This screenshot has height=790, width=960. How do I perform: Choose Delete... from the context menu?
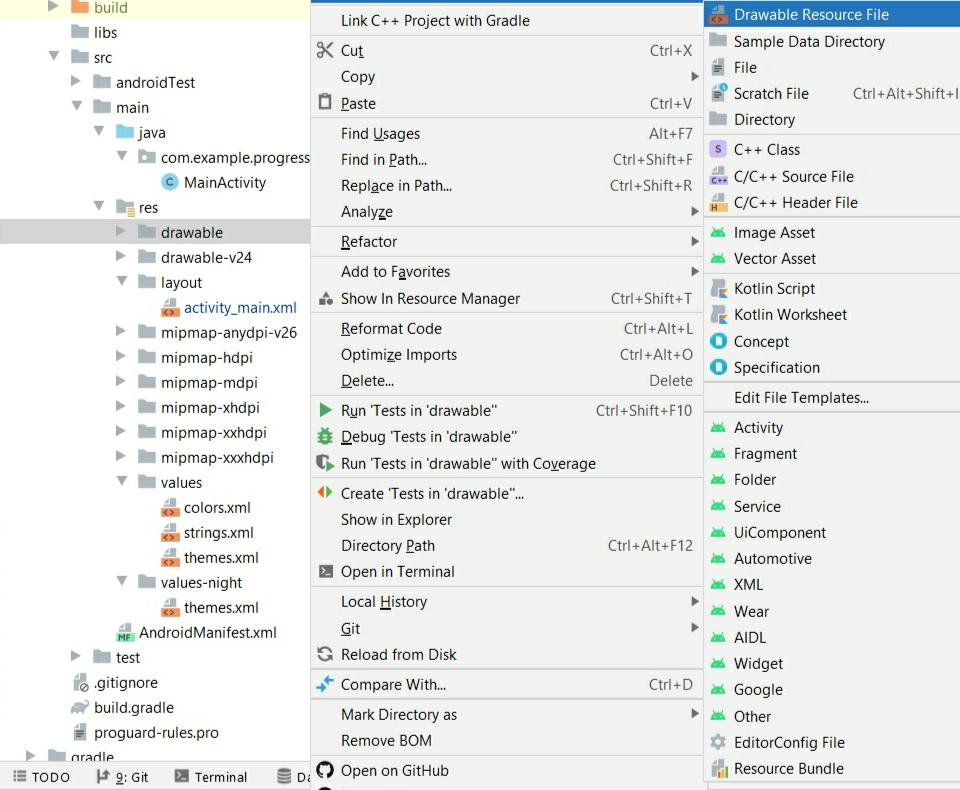[508, 380]
